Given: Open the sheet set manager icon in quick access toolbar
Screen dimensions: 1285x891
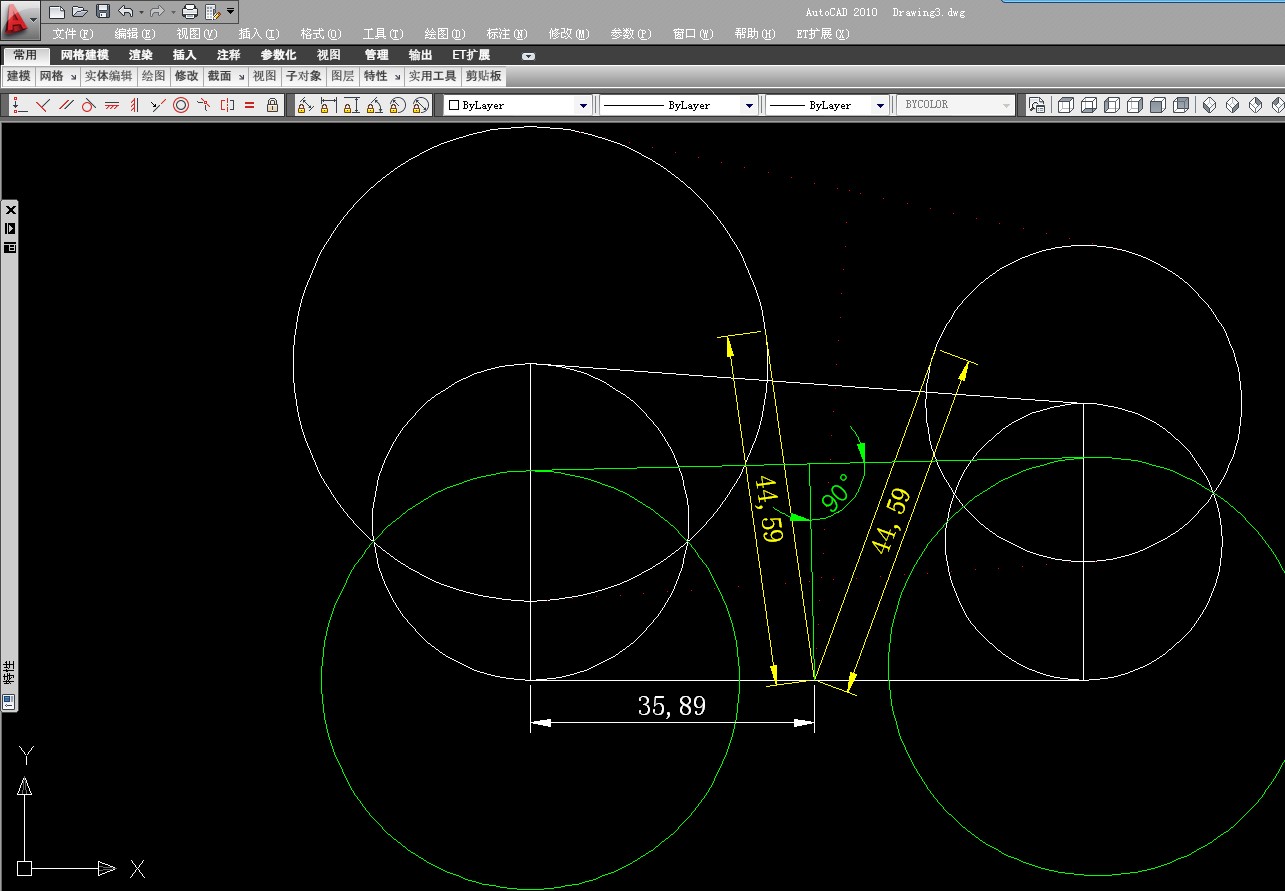Looking at the screenshot, I should [x=213, y=12].
